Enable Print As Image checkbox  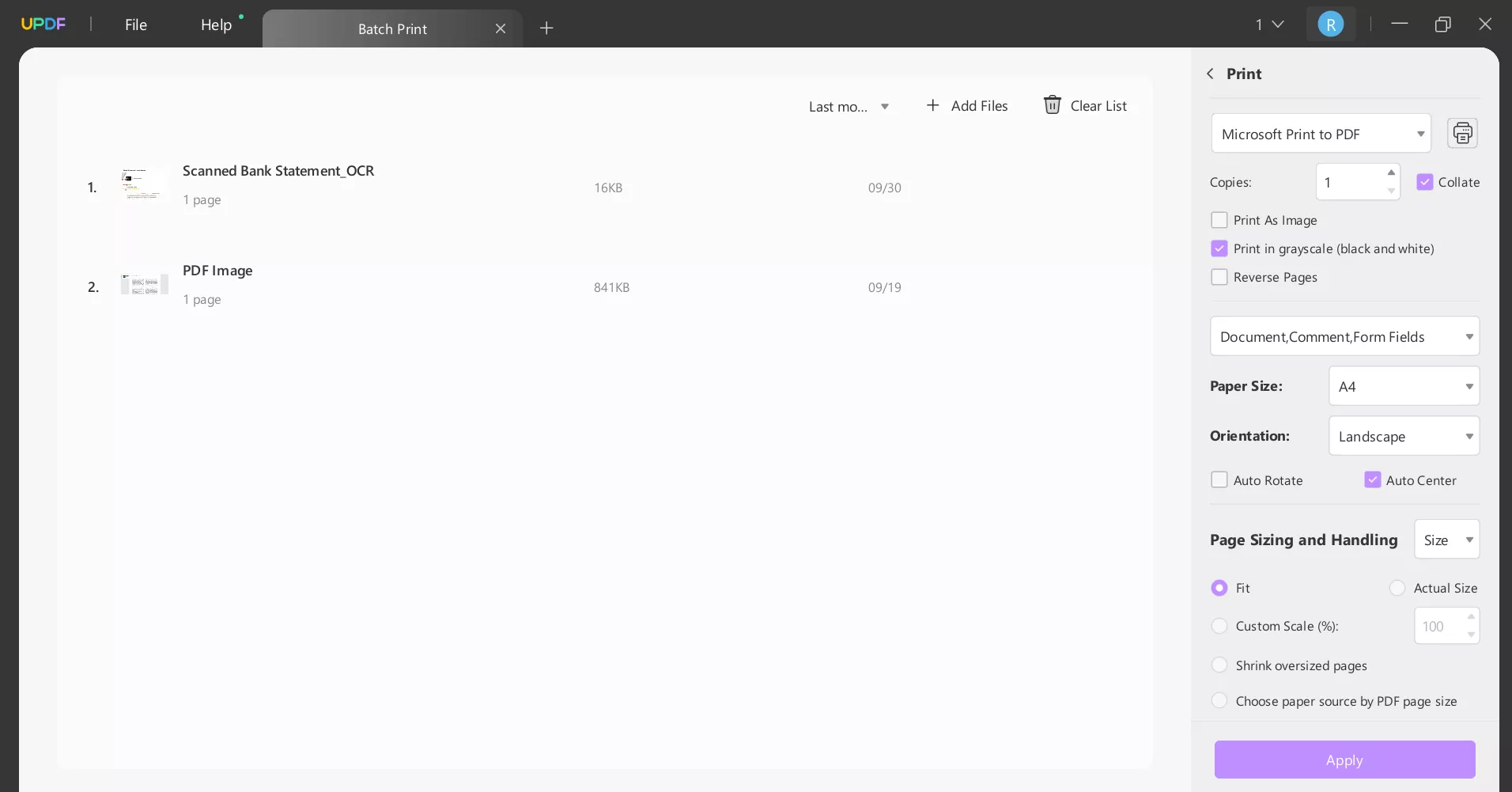click(1219, 220)
